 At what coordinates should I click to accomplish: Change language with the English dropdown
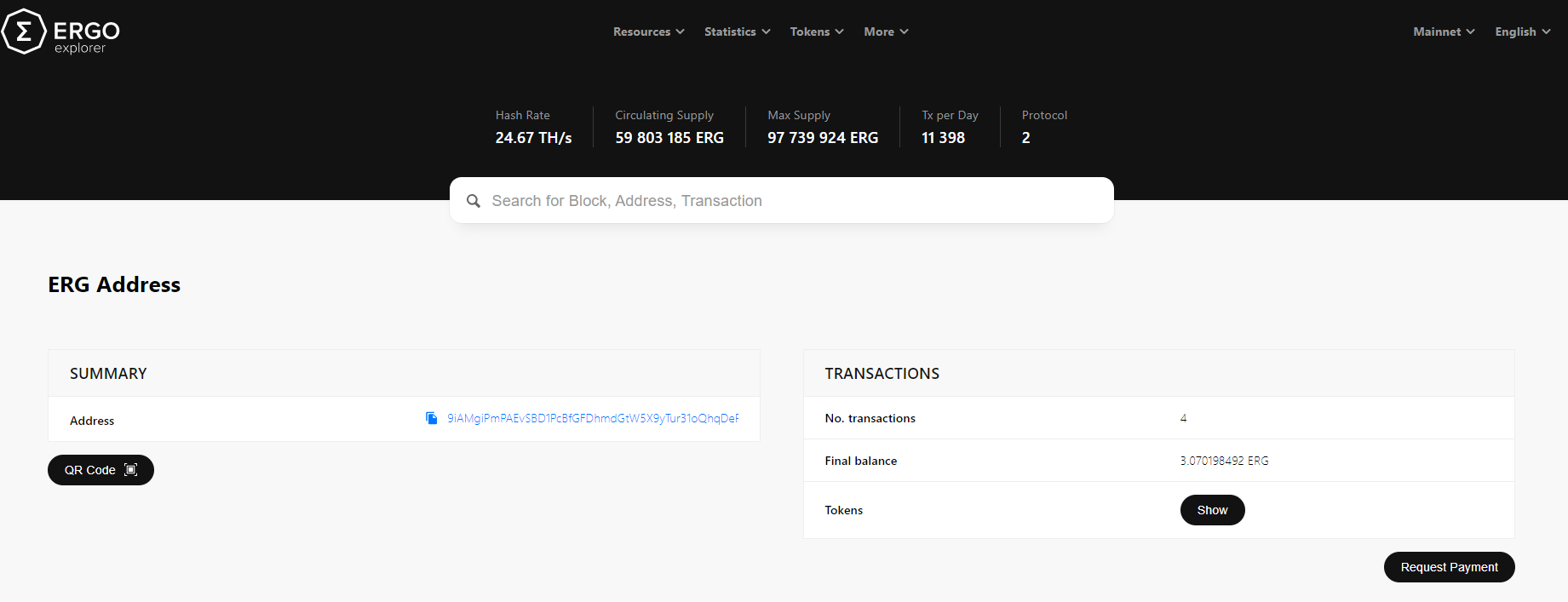pos(1523,32)
